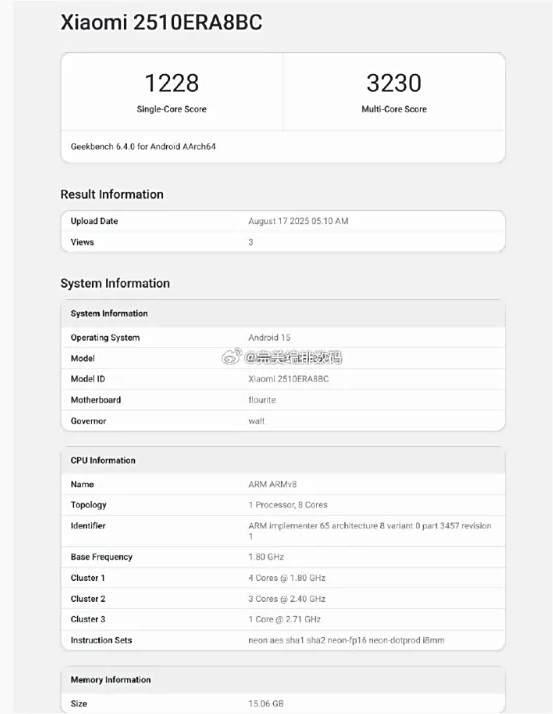Click Geekbench 6.4.0 for Android AArch64 text
The image size is (553, 714).
pos(143,147)
